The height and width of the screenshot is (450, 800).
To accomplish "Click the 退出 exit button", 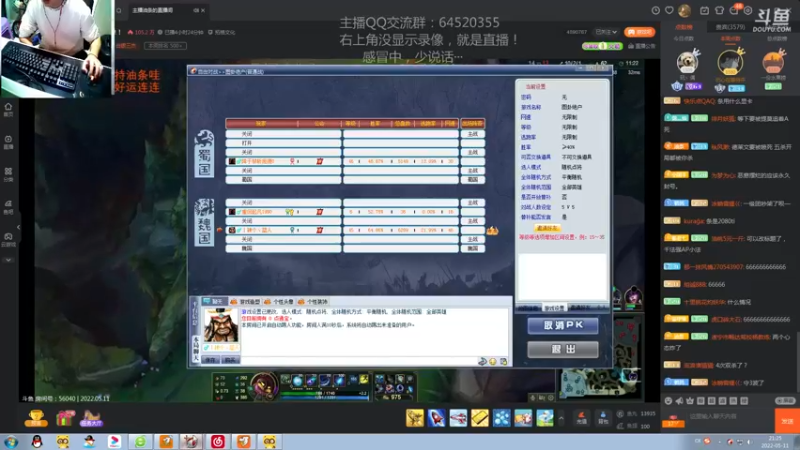I will point(563,349).
